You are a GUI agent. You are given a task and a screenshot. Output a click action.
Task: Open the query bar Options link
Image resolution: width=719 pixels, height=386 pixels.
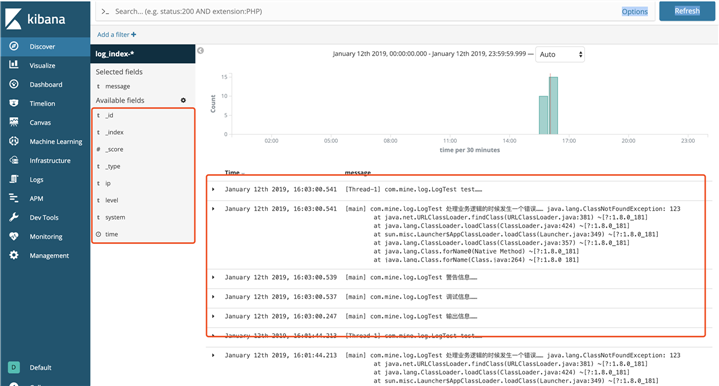[635, 11]
